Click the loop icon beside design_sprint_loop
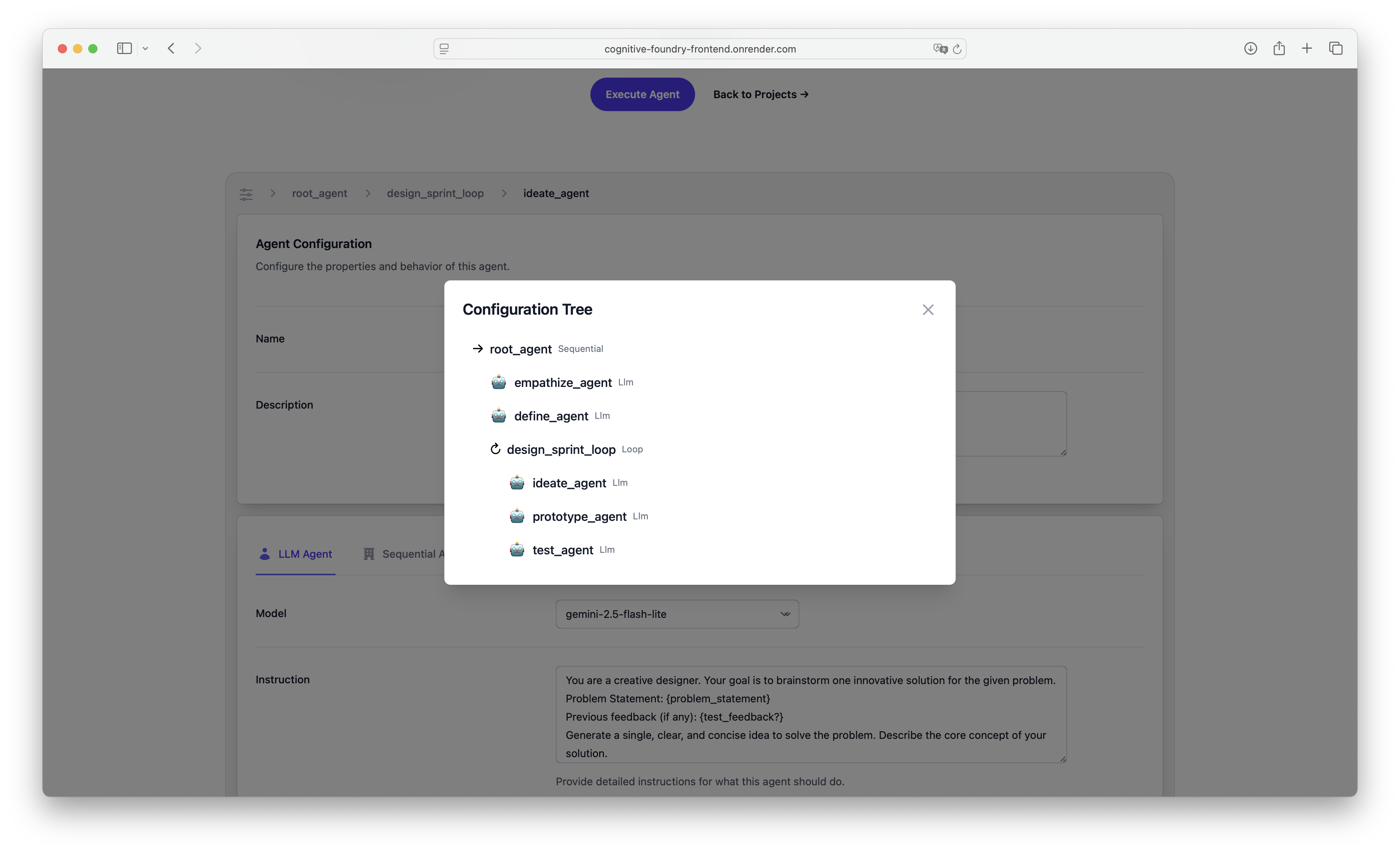Screen dimensions: 1400x853 click(x=495, y=449)
